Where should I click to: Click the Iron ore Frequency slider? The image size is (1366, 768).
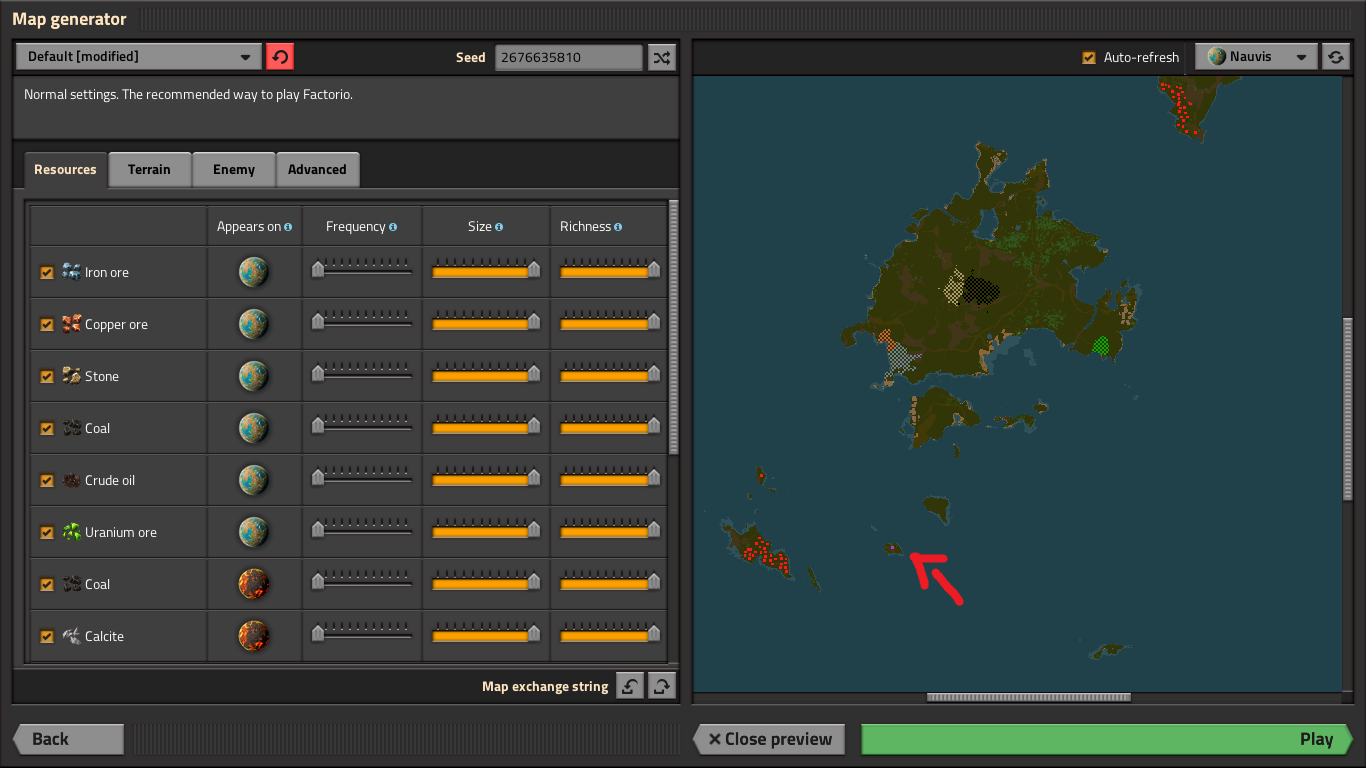pos(362,269)
